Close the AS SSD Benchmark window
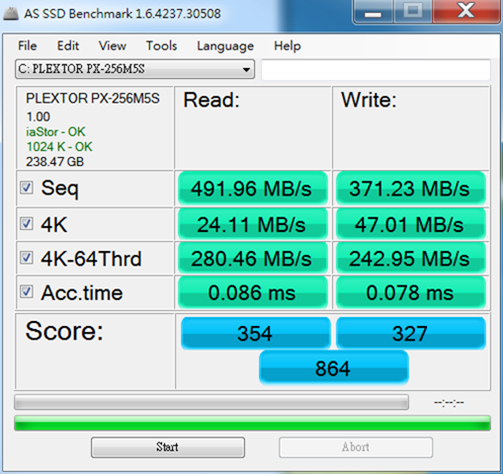 pyautogui.click(x=466, y=11)
